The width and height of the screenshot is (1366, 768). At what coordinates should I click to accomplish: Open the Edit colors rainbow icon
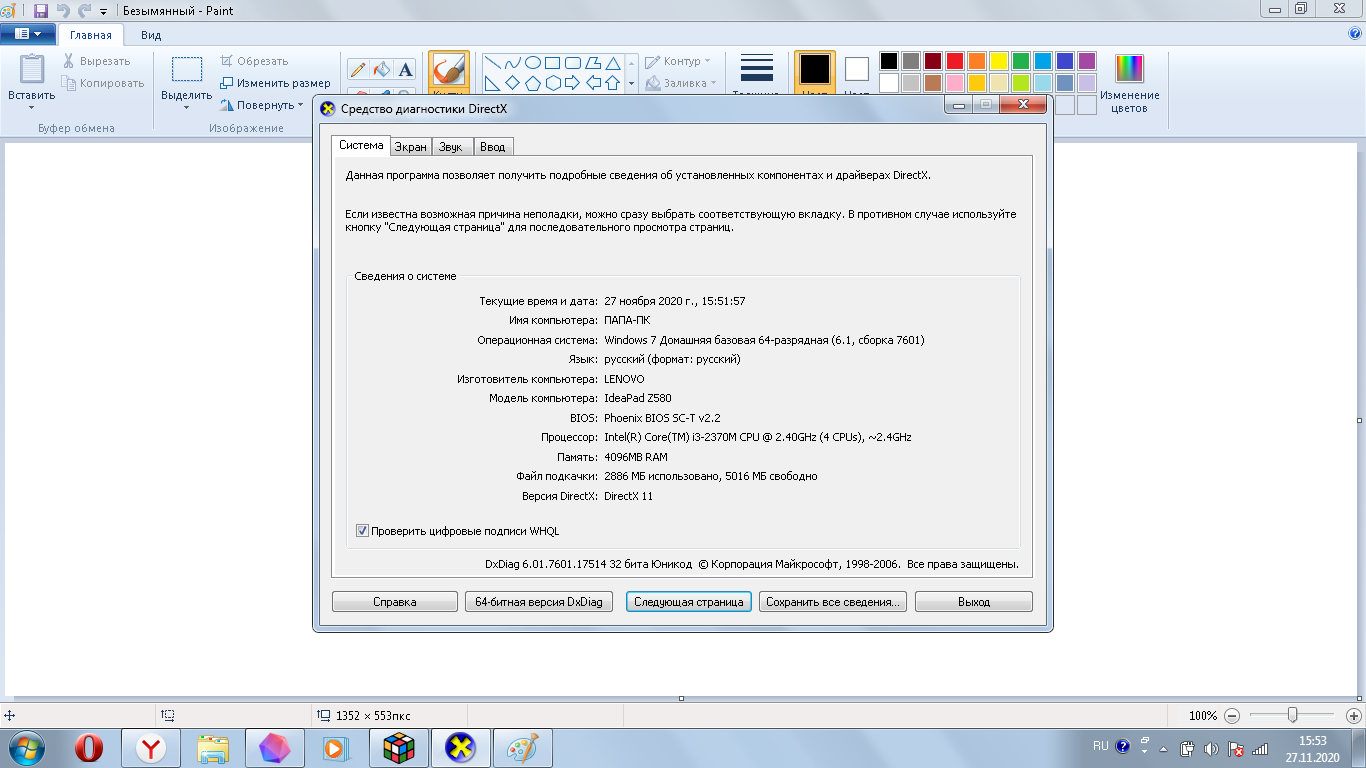tap(1129, 68)
